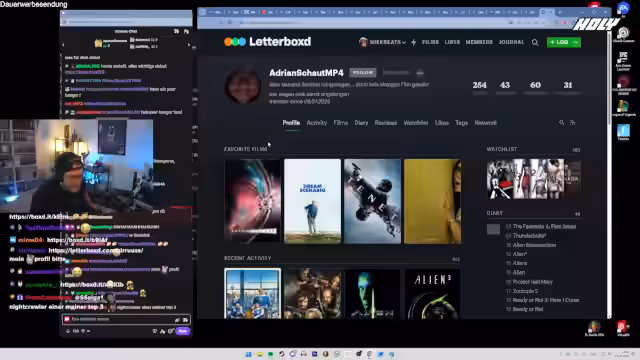Click the watchlist posters preview strip

click(x=533, y=179)
